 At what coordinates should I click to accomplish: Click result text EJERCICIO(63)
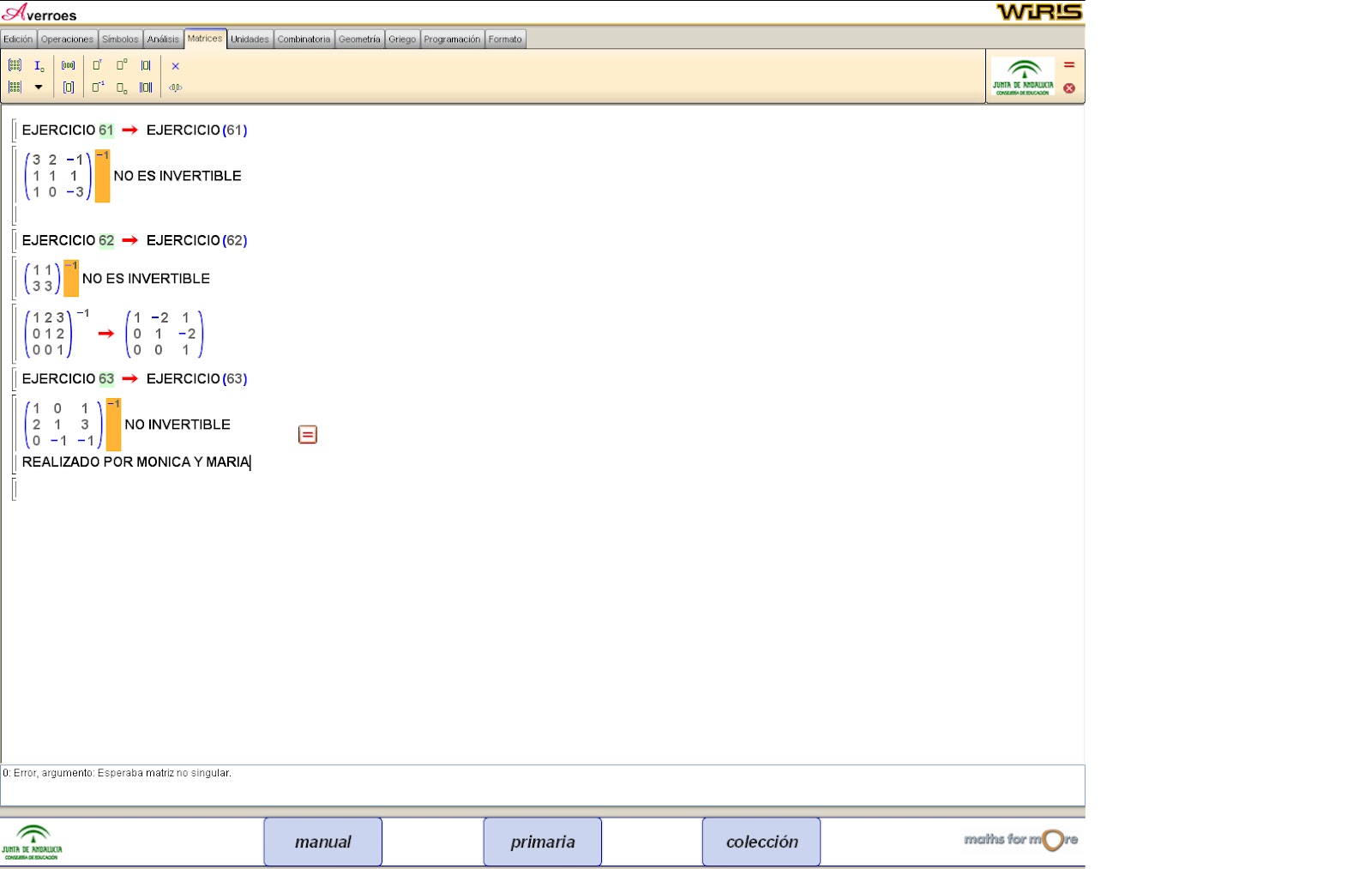click(196, 379)
